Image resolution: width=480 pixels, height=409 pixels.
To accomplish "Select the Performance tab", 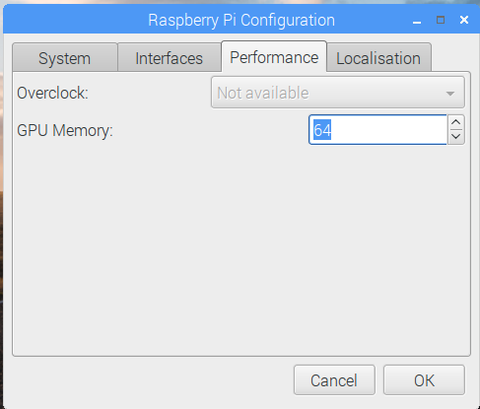I will pos(274,57).
